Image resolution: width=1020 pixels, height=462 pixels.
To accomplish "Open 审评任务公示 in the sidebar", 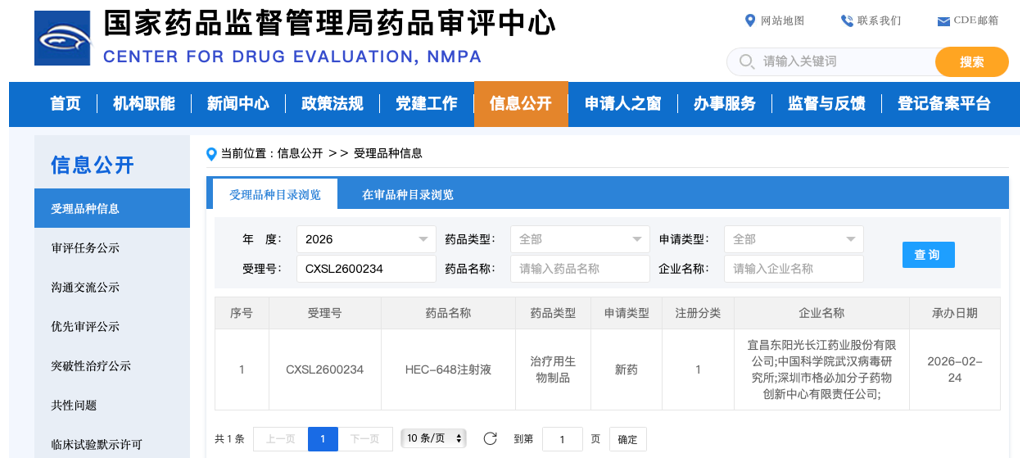I will (x=85, y=248).
